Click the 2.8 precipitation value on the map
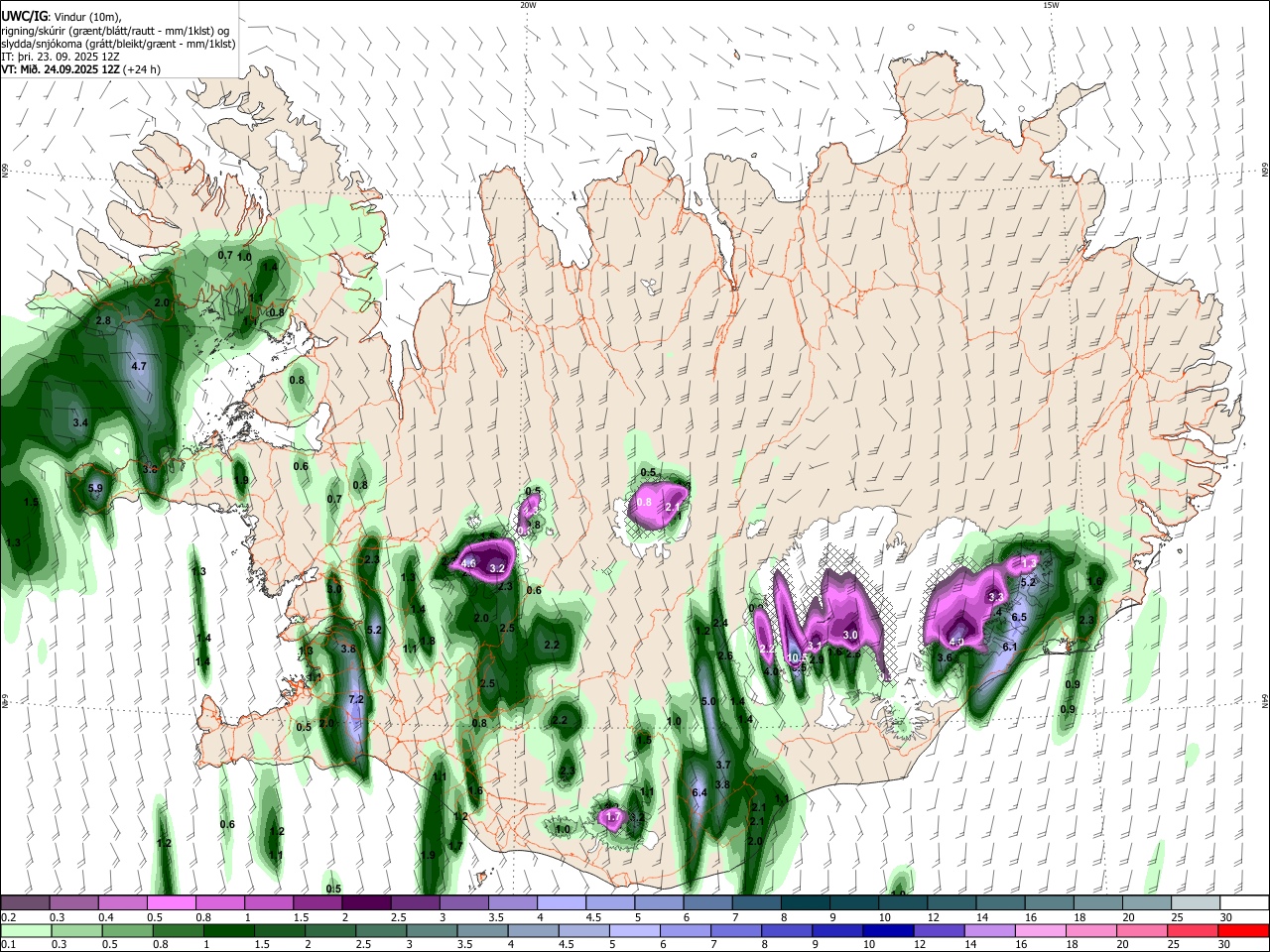 click(103, 321)
